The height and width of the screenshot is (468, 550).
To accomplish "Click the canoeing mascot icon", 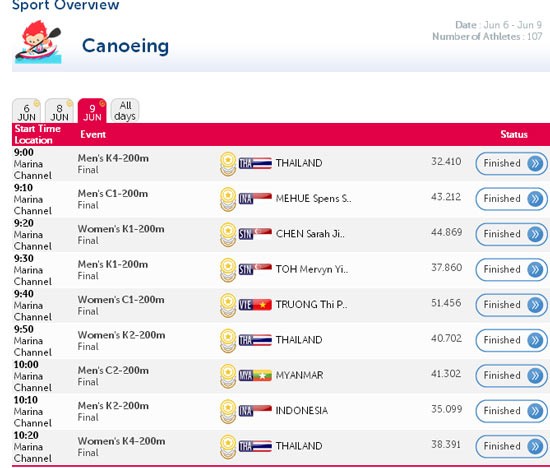I will pos(38,42).
